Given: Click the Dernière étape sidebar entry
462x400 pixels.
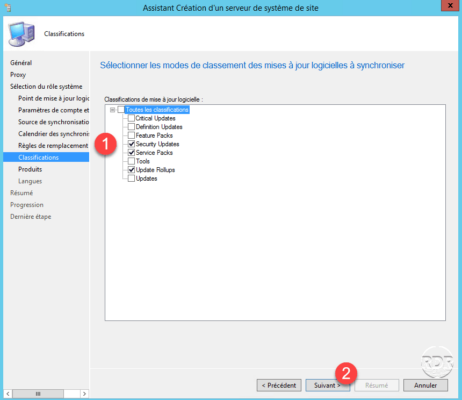Looking at the screenshot, I should pos(31,217).
